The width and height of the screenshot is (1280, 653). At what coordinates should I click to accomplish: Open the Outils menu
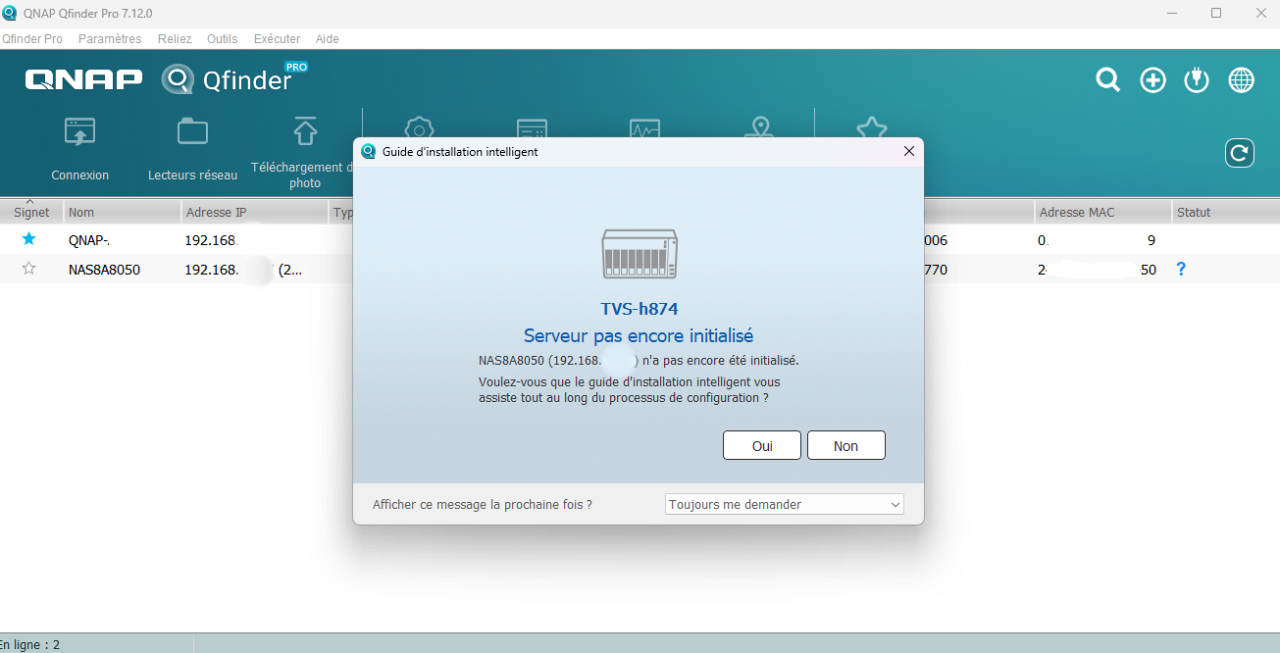(x=222, y=39)
